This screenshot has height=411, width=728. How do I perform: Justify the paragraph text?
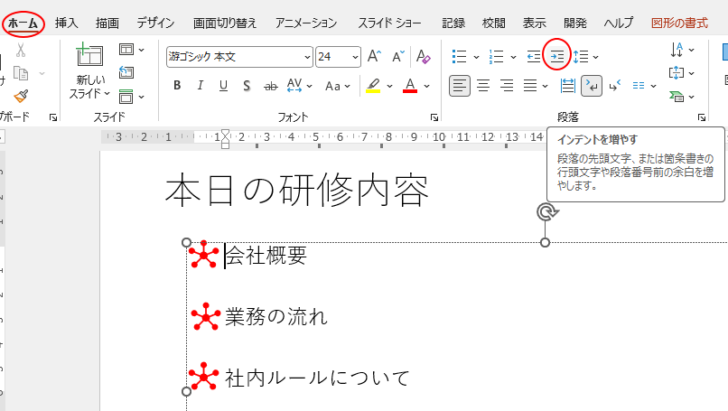pos(530,86)
